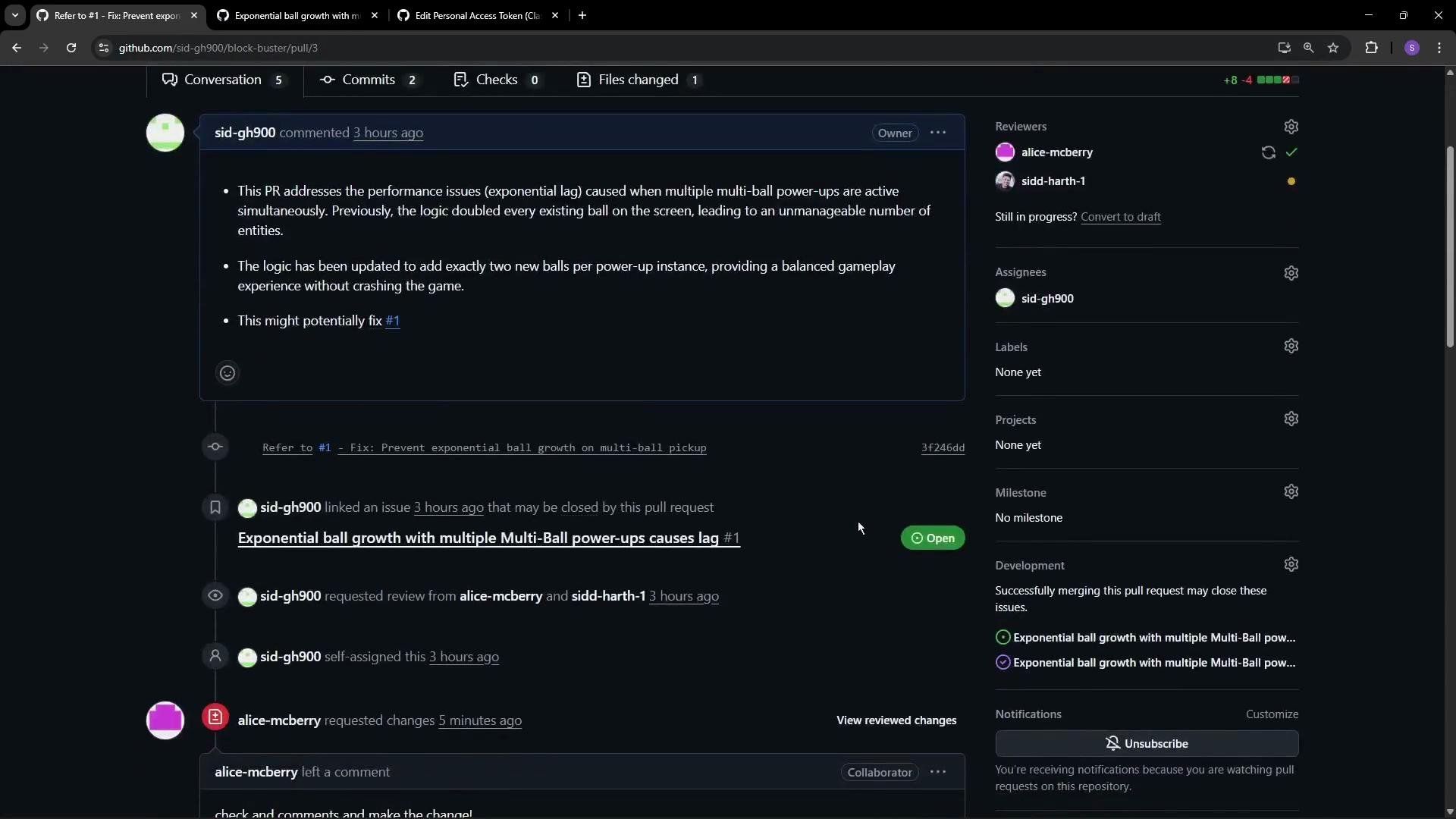This screenshot has height=819, width=1456.
Task: Click alice-mcberry's large purple avatar in timeline
Action: [165, 720]
